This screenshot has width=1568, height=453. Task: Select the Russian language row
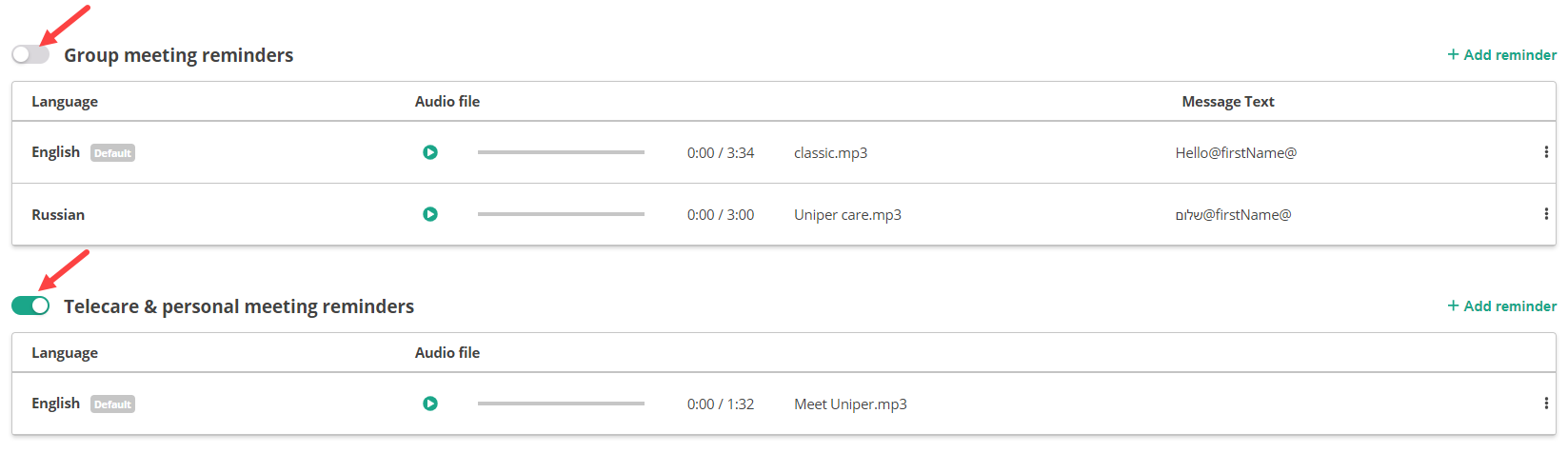click(58, 215)
